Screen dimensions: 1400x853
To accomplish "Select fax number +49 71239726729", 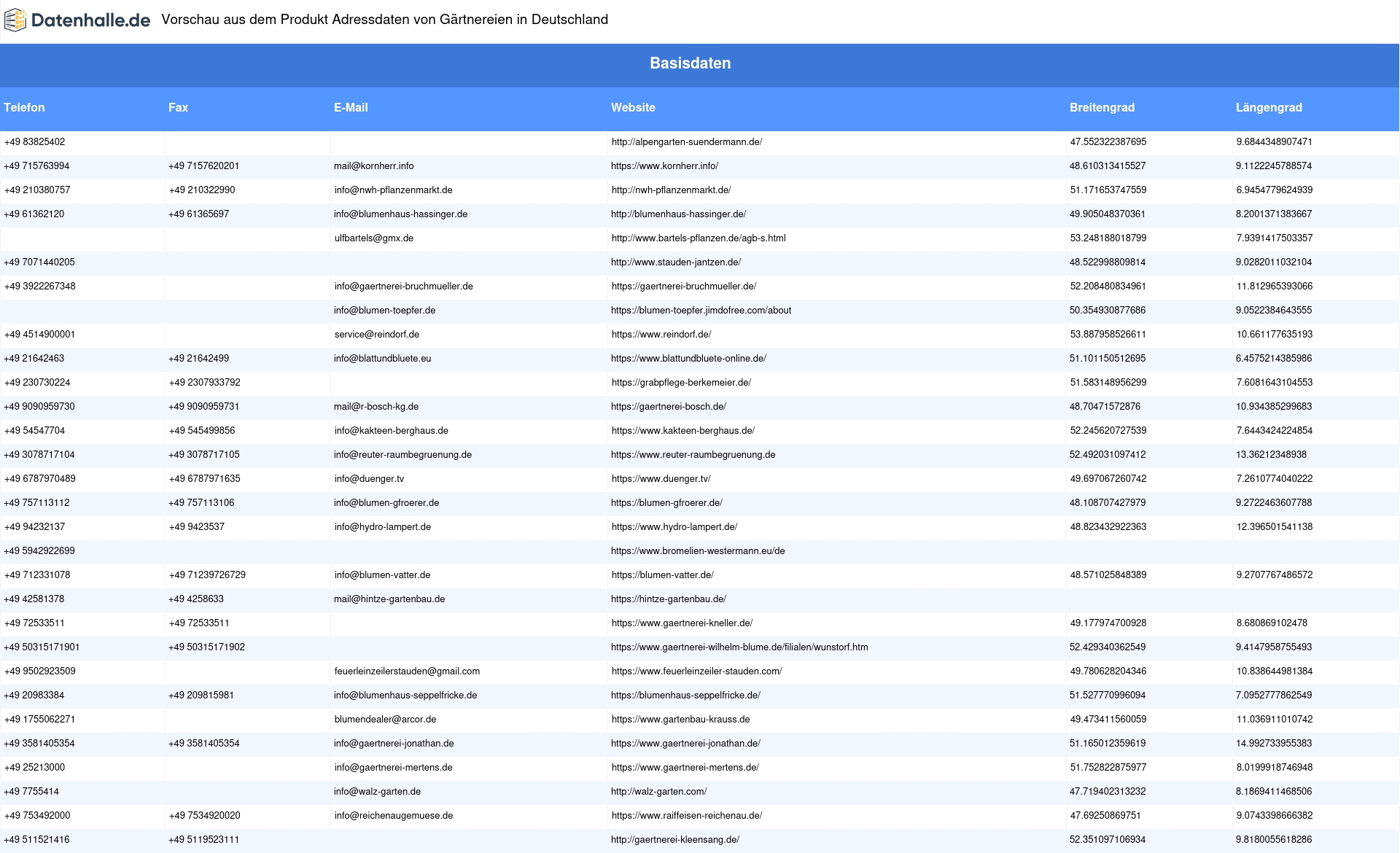I will [207, 575].
